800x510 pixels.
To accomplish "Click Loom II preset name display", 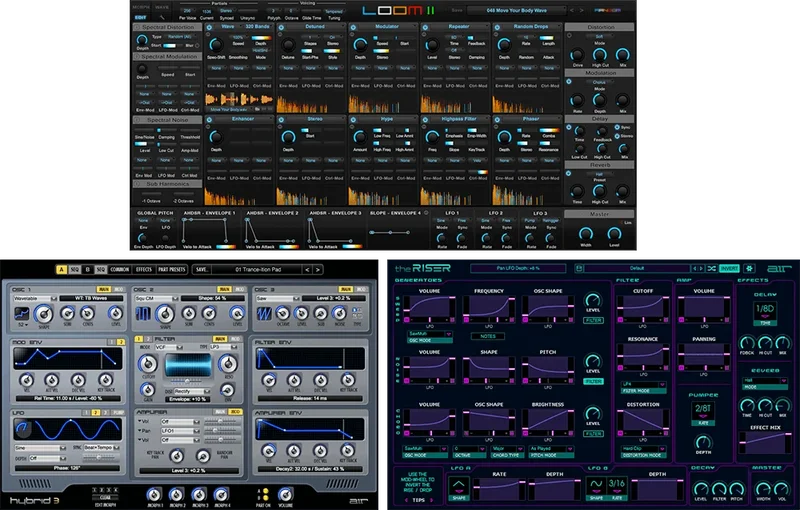I will tap(516, 10).
